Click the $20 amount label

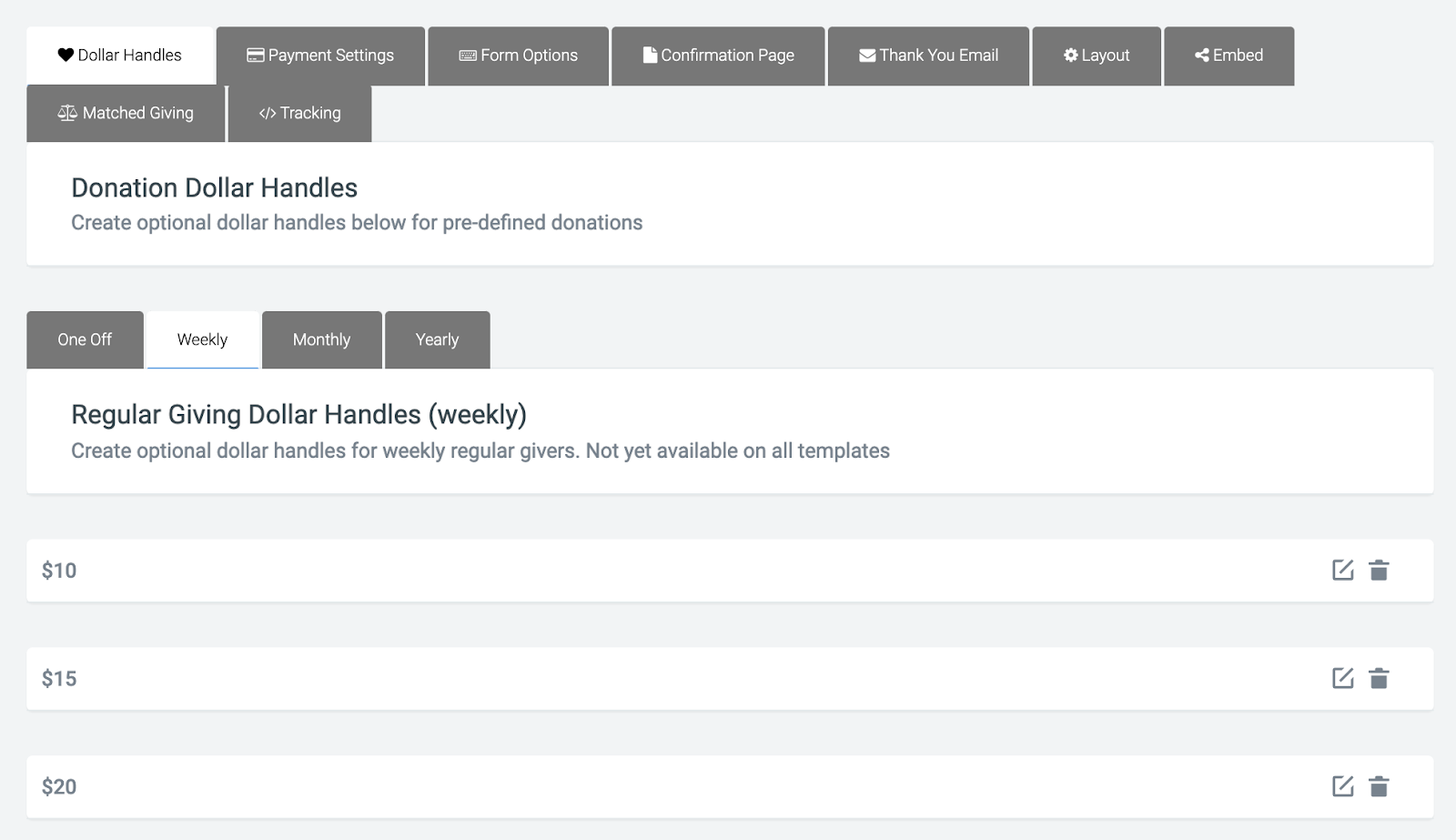(59, 786)
